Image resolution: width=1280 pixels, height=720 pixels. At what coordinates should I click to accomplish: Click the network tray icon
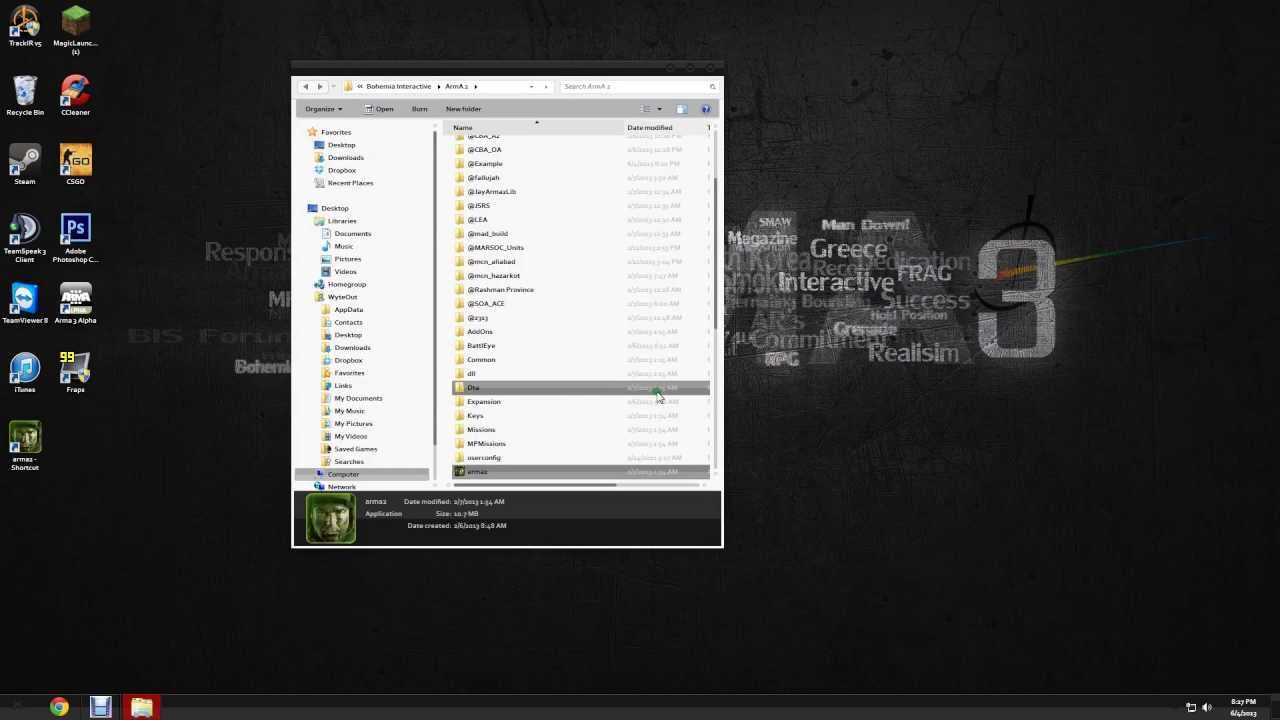1191,708
